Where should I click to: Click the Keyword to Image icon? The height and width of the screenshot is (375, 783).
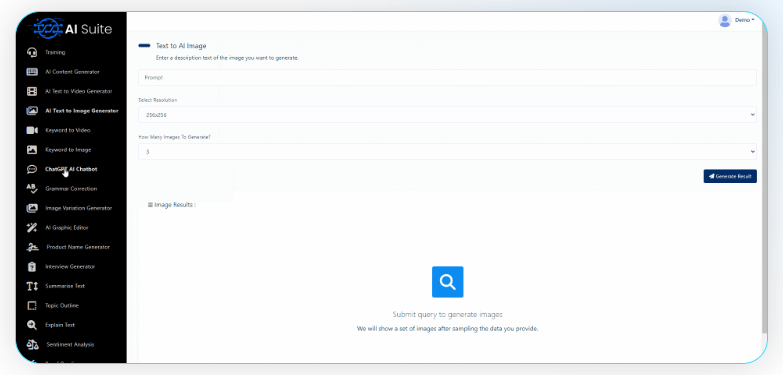click(x=32, y=150)
